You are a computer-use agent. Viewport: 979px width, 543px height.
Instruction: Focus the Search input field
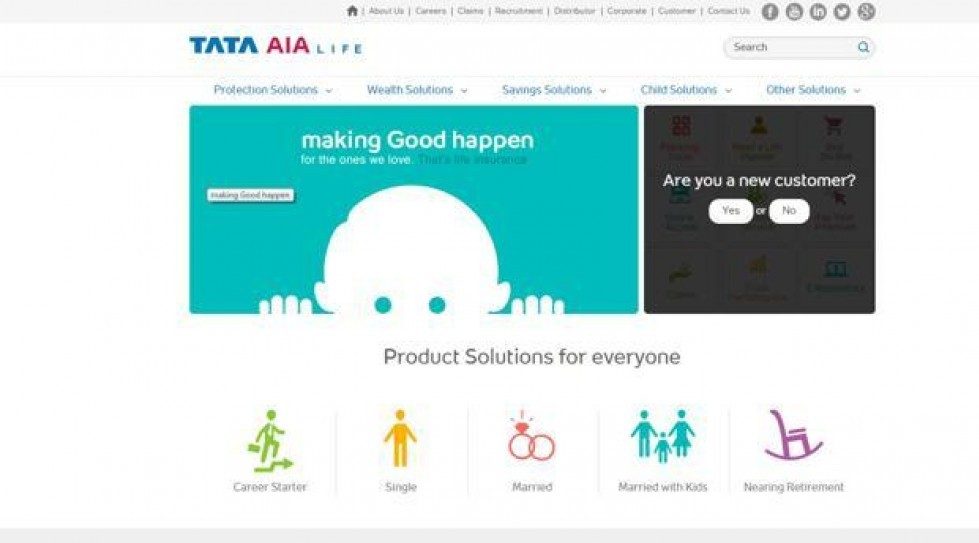tap(791, 47)
